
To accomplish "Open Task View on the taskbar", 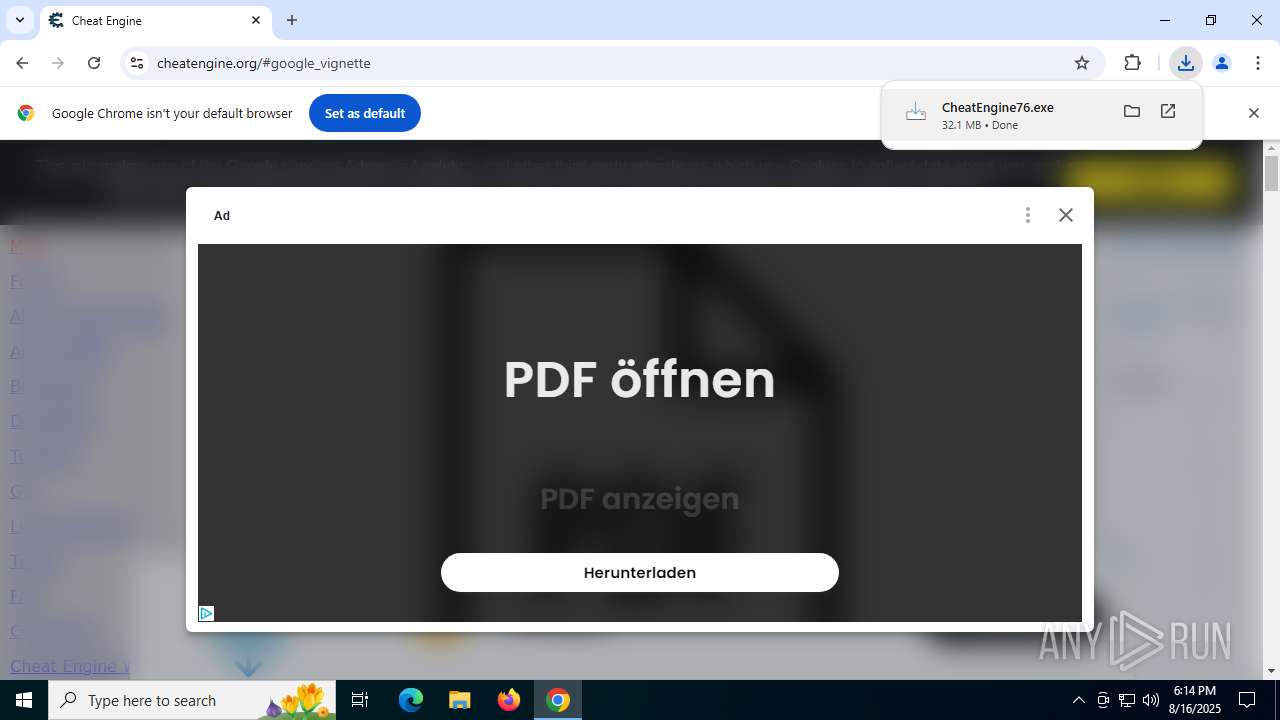I will (x=361, y=700).
